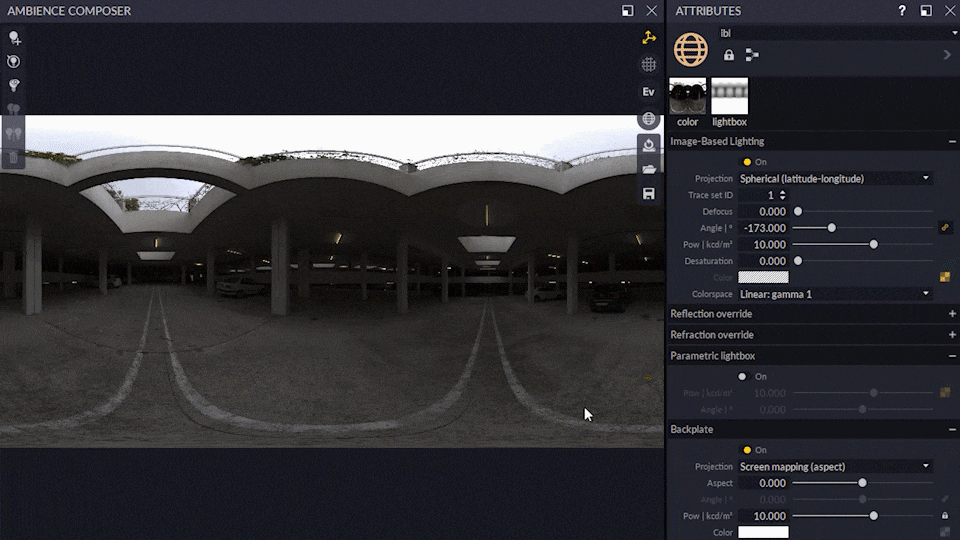
Task: Open the Colorspace Linear: gamma 1 dropdown
Action: click(x=834, y=294)
